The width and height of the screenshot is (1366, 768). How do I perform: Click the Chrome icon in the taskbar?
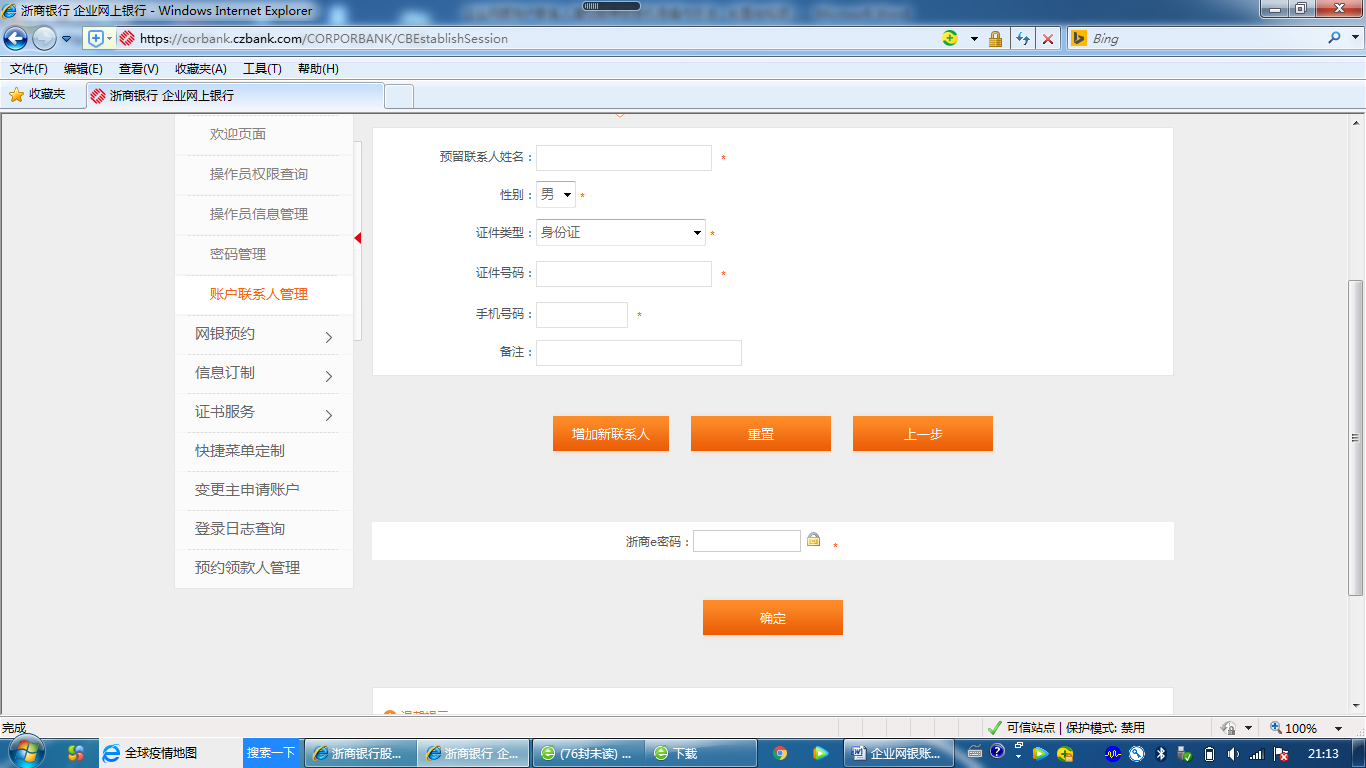(780, 753)
